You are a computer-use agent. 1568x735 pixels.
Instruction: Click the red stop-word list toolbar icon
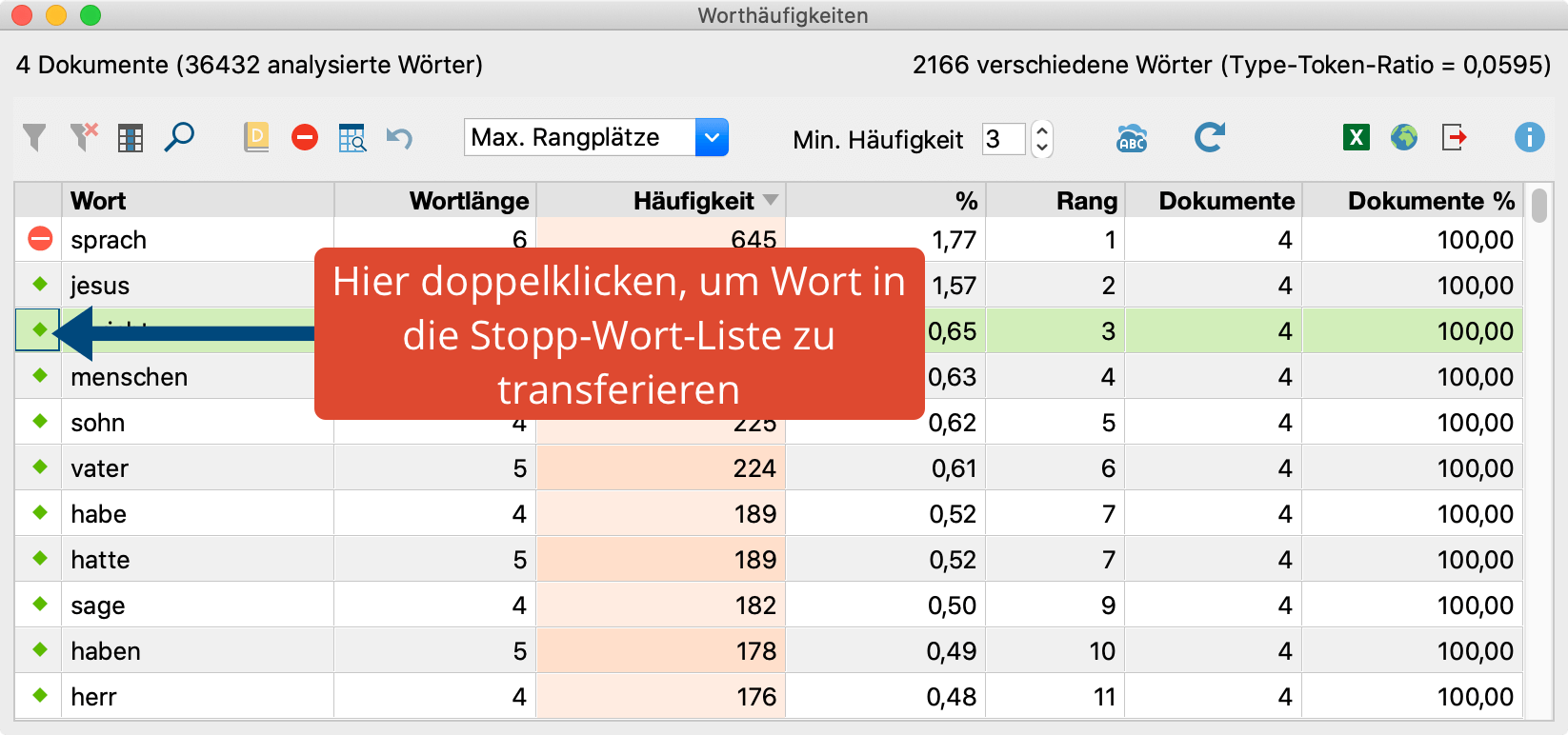(305, 138)
